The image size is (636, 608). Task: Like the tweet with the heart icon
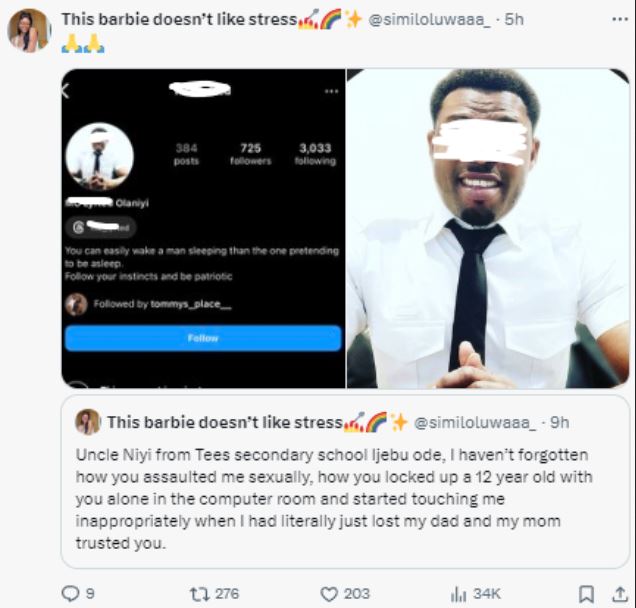pyautogui.click(x=329, y=593)
